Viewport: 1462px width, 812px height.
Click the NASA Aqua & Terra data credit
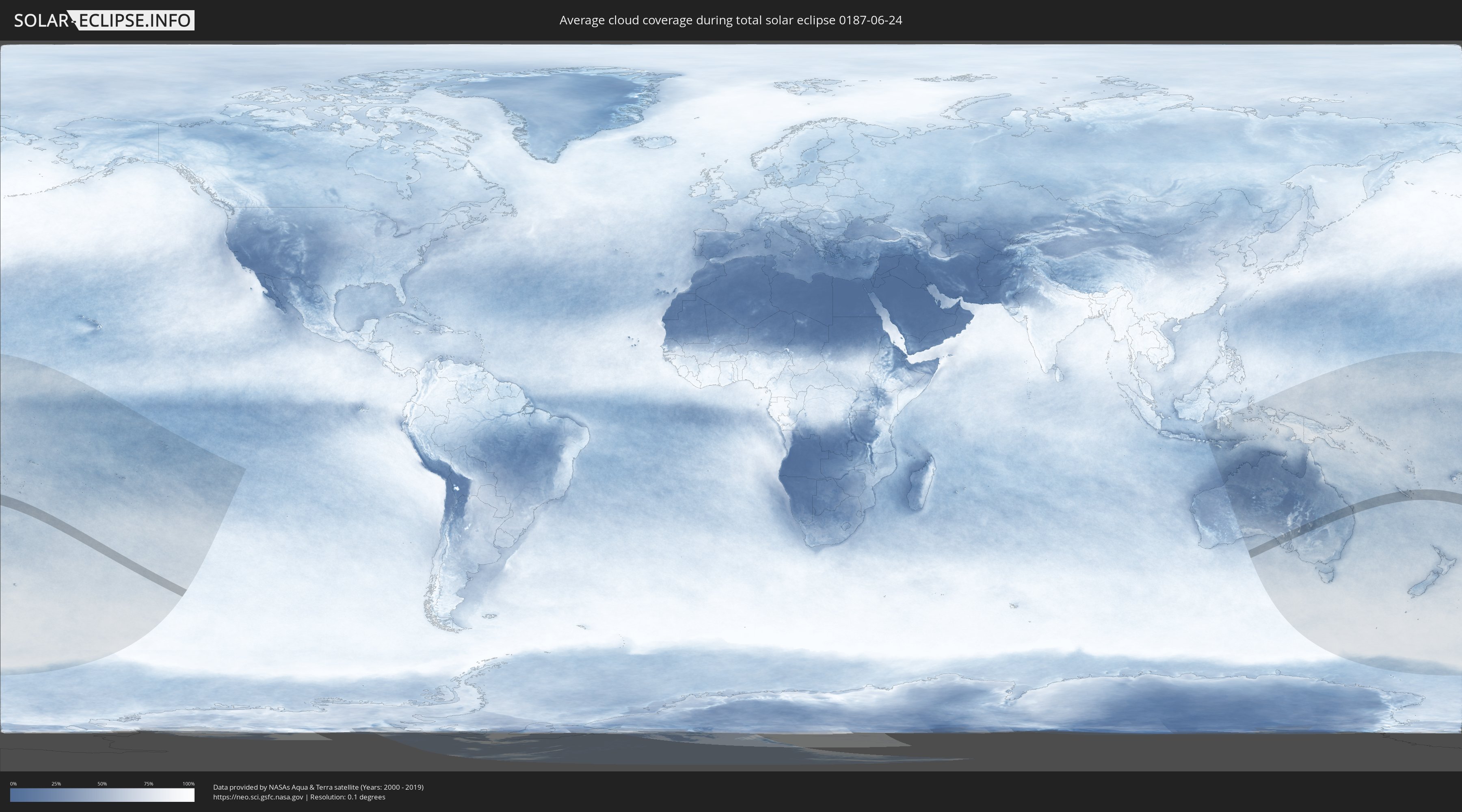pyautogui.click(x=318, y=787)
